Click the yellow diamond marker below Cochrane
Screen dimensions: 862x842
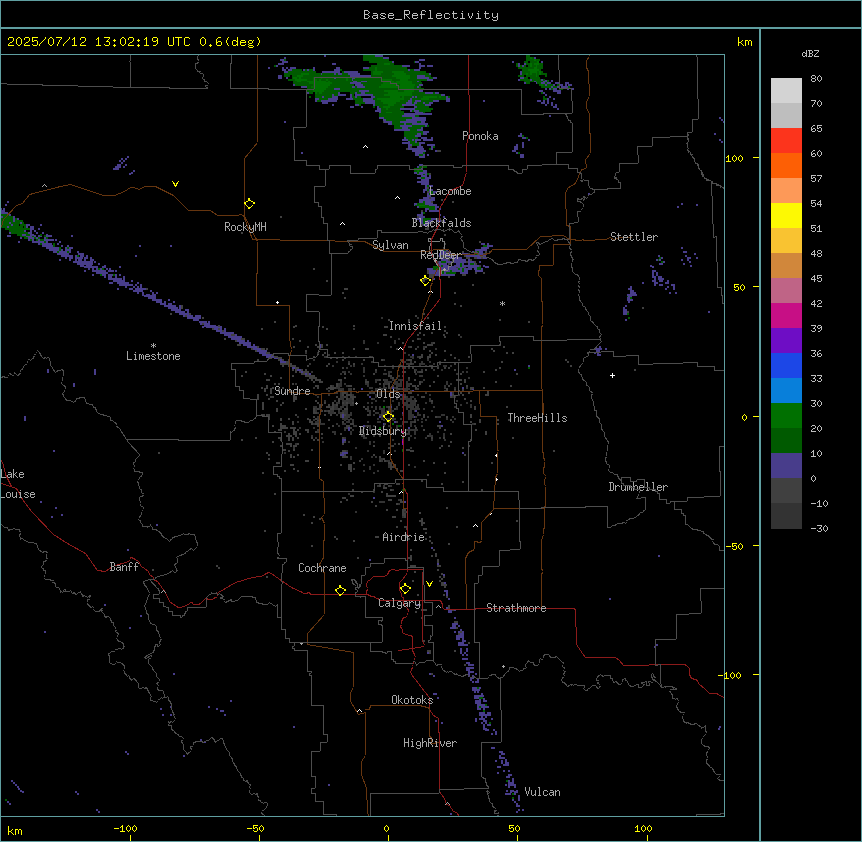click(x=340, y=590)
